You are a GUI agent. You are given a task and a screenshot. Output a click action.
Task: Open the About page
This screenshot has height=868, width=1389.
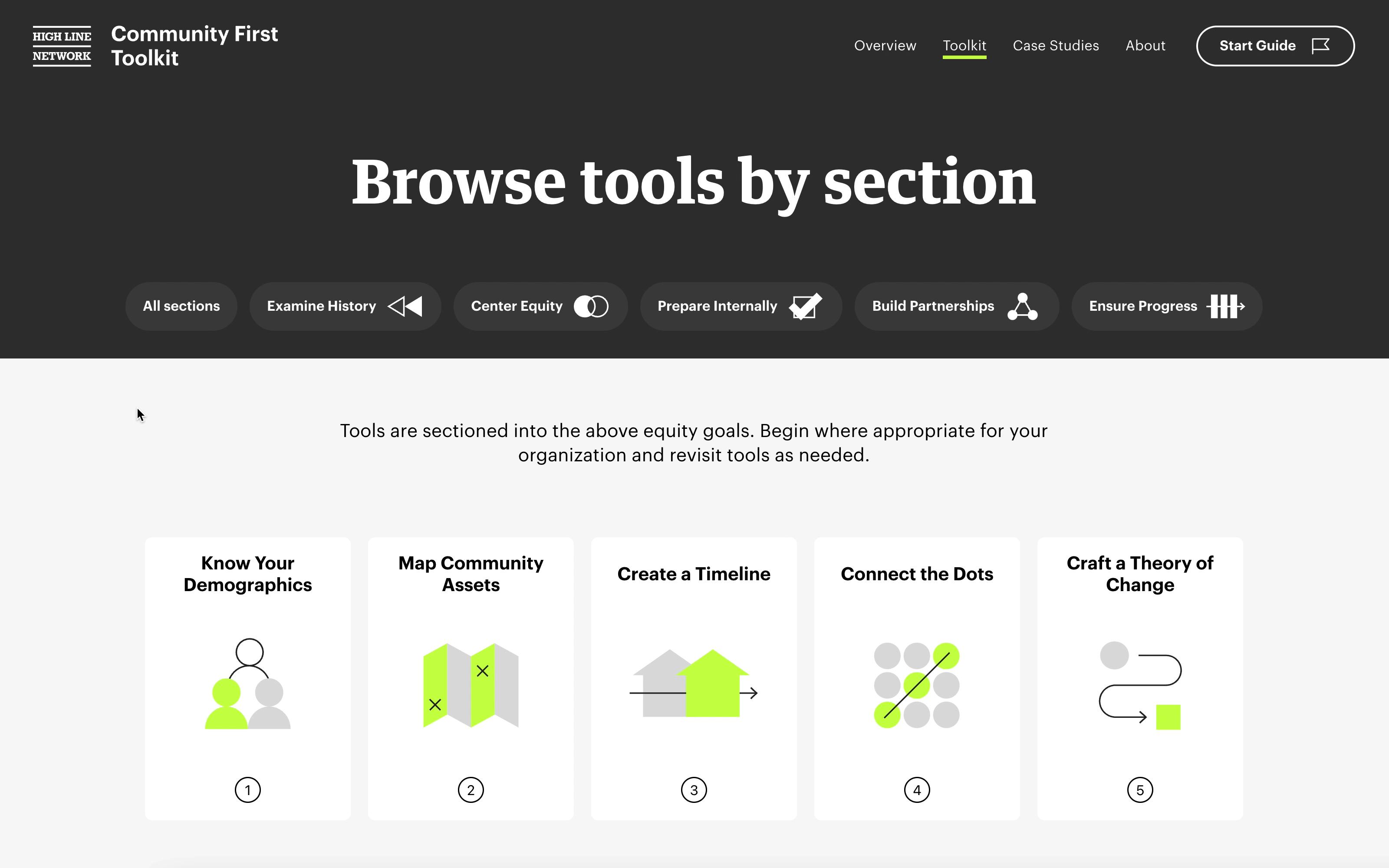click(x=1145, y=45)
